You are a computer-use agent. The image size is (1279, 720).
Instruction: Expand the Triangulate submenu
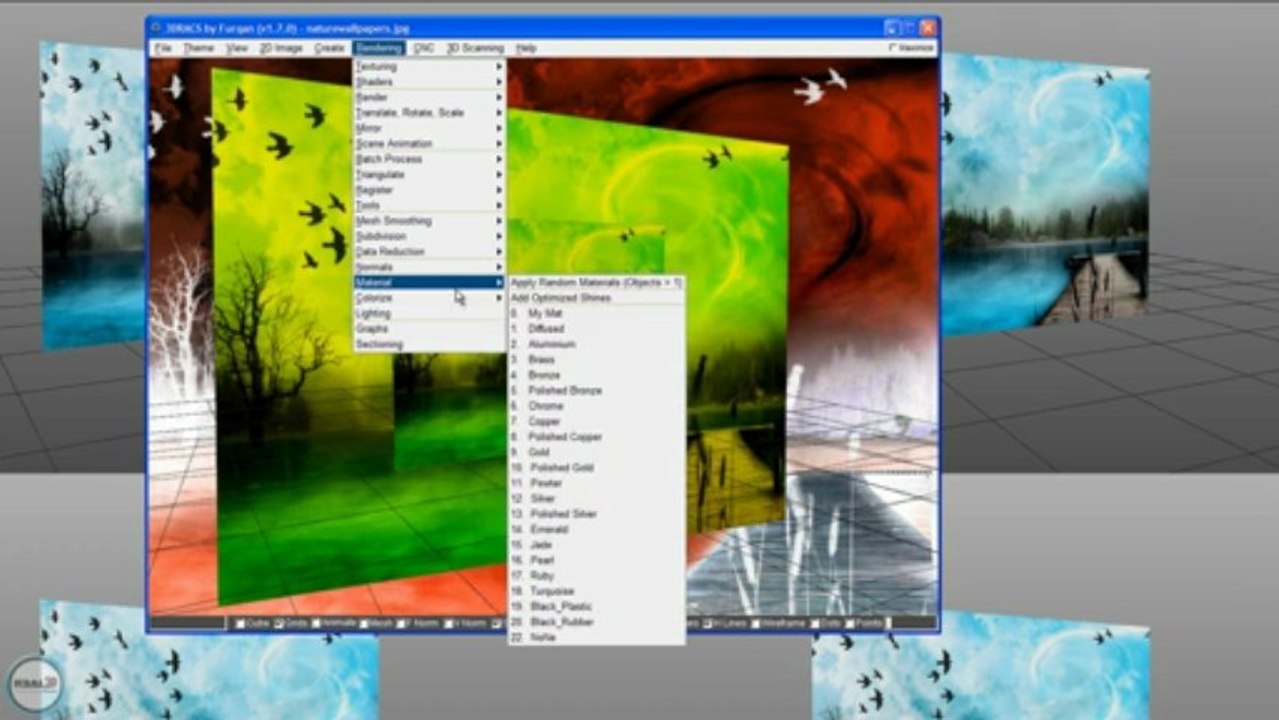tap(429, 174)
